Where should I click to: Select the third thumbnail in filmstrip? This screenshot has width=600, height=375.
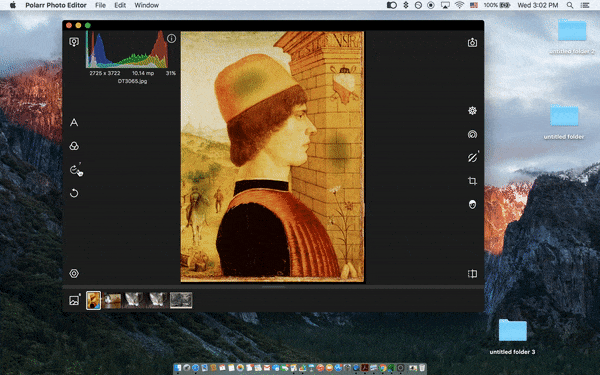click(134, 300)
